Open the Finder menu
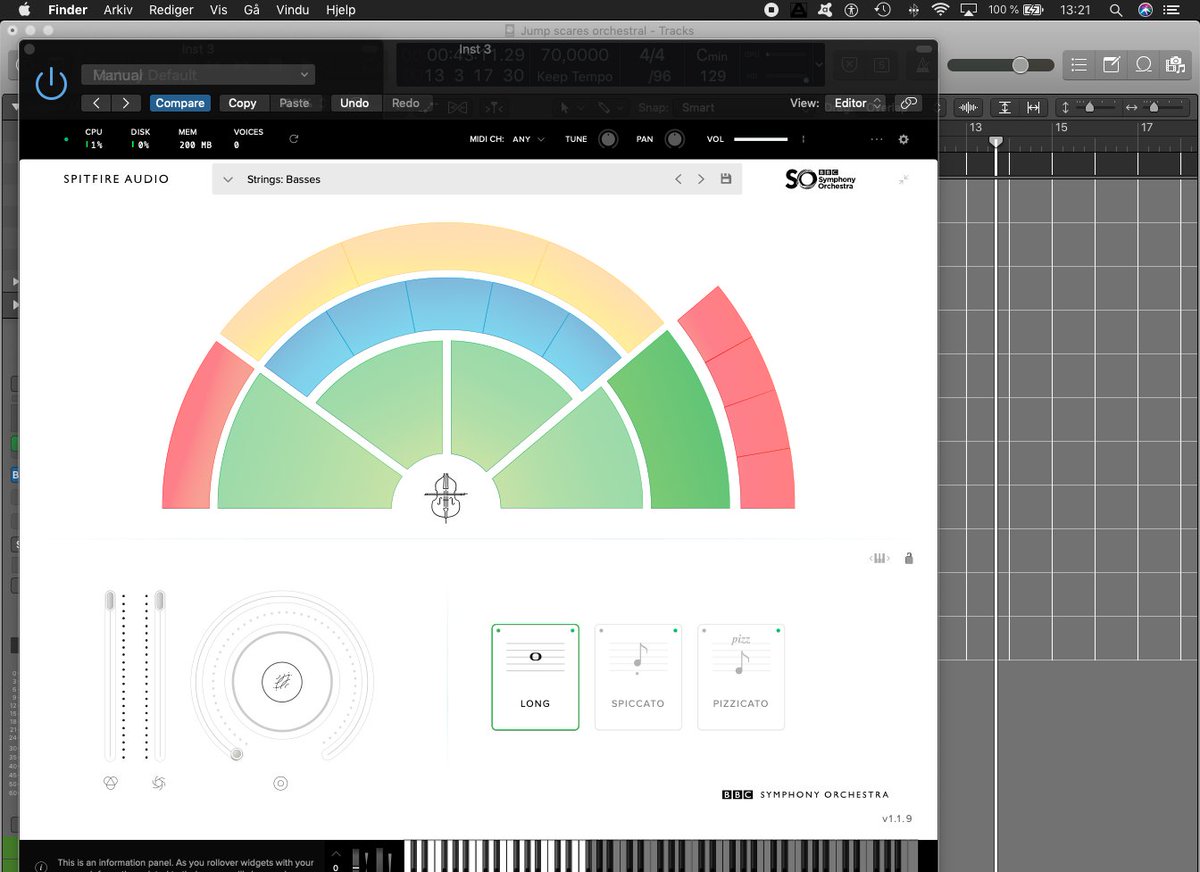Image resolution: width=1200 pixels, height=872 pixels. tap(68, 10)
